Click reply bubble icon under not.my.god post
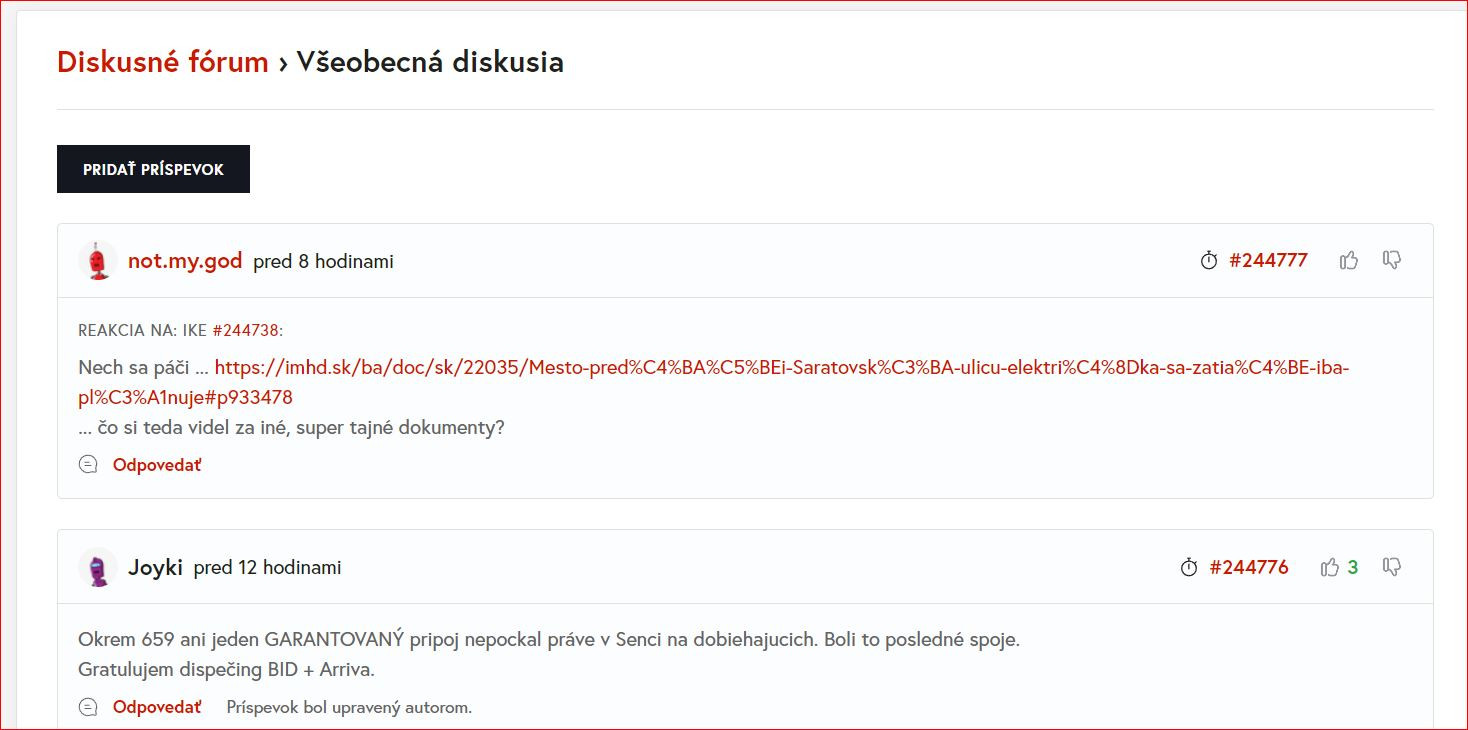 pos(88,465)
